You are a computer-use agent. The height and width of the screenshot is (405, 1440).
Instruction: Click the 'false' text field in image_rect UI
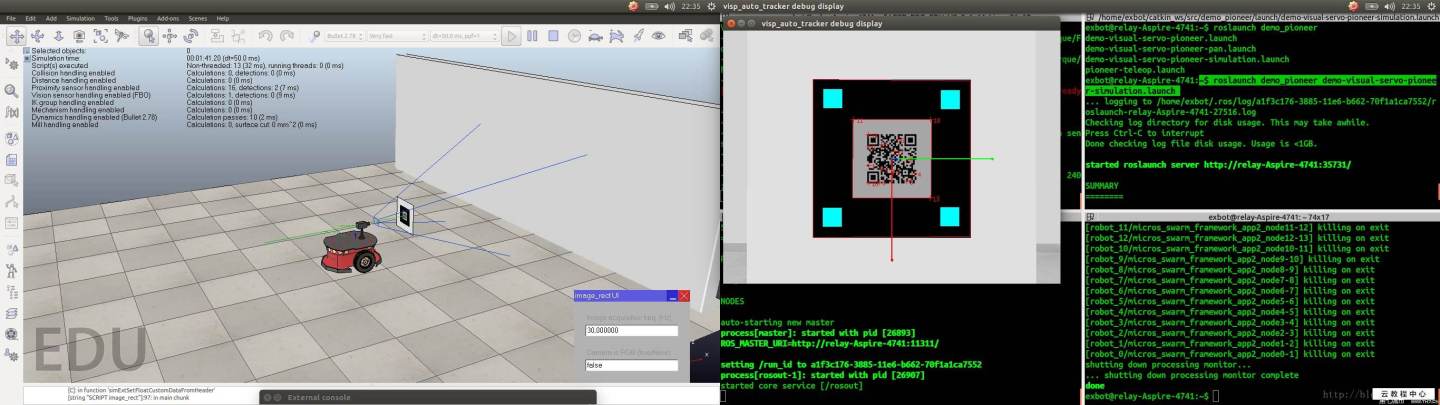632,365
